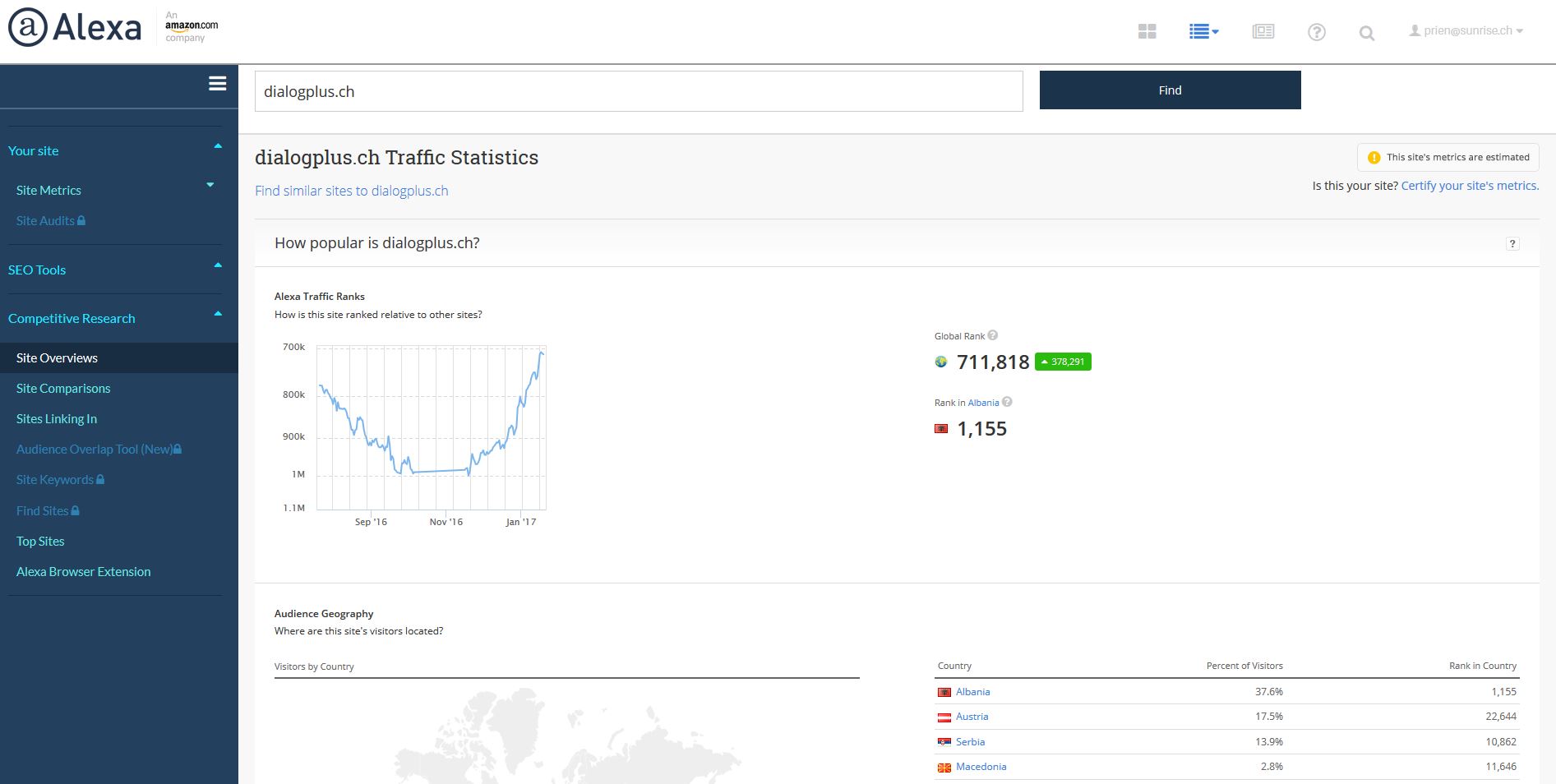Click the newspaper icon in header
The height and width of the screenshot is (784, 1556).
1263,31
